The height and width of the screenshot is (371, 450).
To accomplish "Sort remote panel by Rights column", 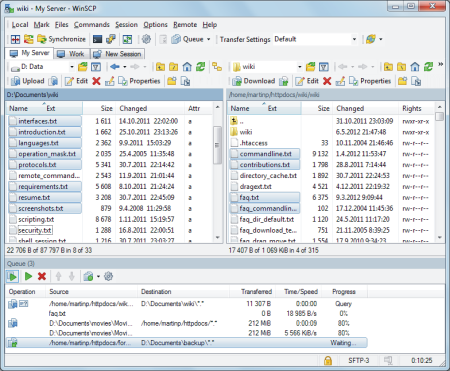I will [417, 108].
